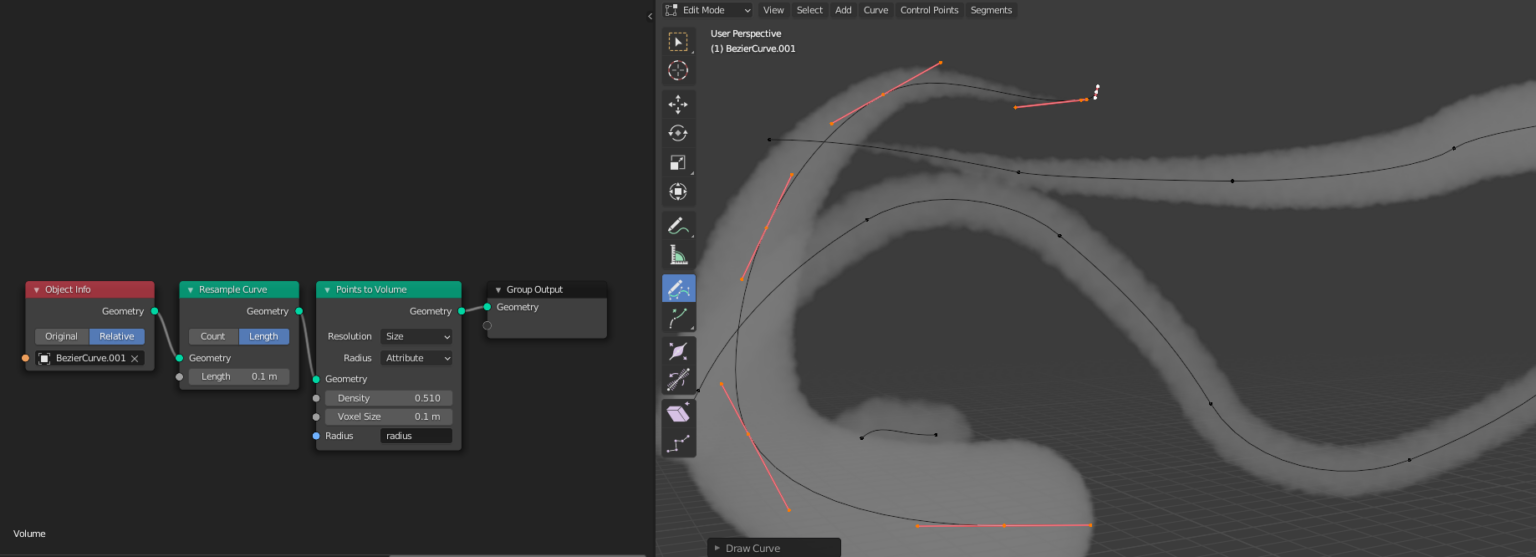The image size is (1536, 557).
Task: Select the Measure tool
Action: (x=678, y=255)
